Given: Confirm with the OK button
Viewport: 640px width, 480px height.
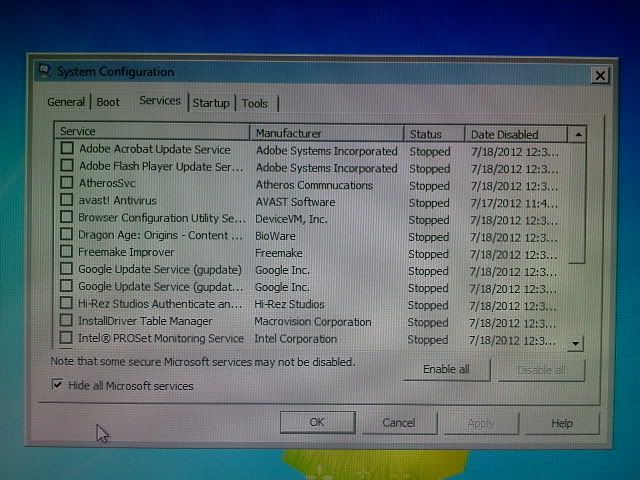Looking at the screenshot, I should (317, 422).
